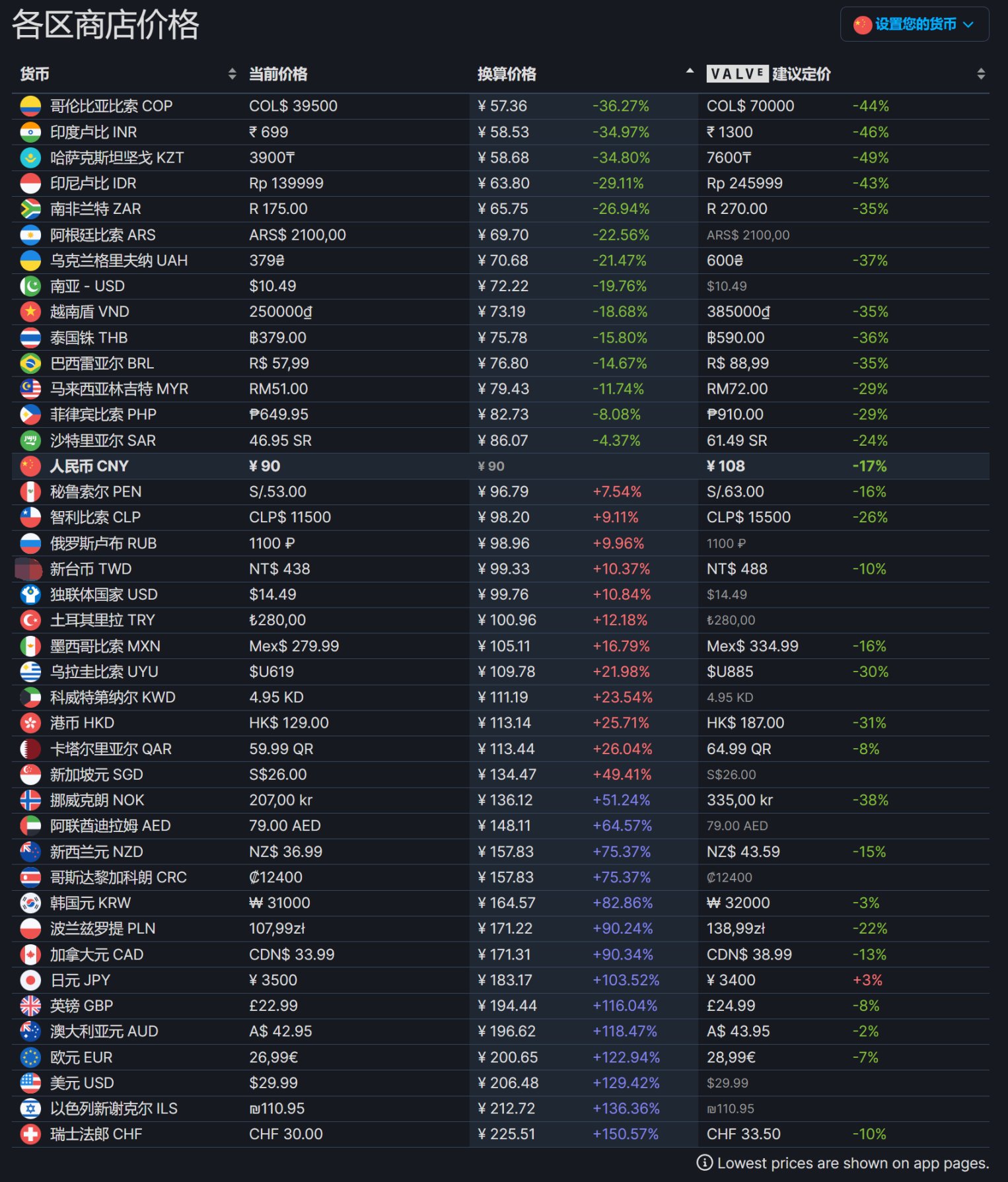Click the Turkey flag icon for TRY
This screenshot has width=1008, height=1182.
pos(30,621)
